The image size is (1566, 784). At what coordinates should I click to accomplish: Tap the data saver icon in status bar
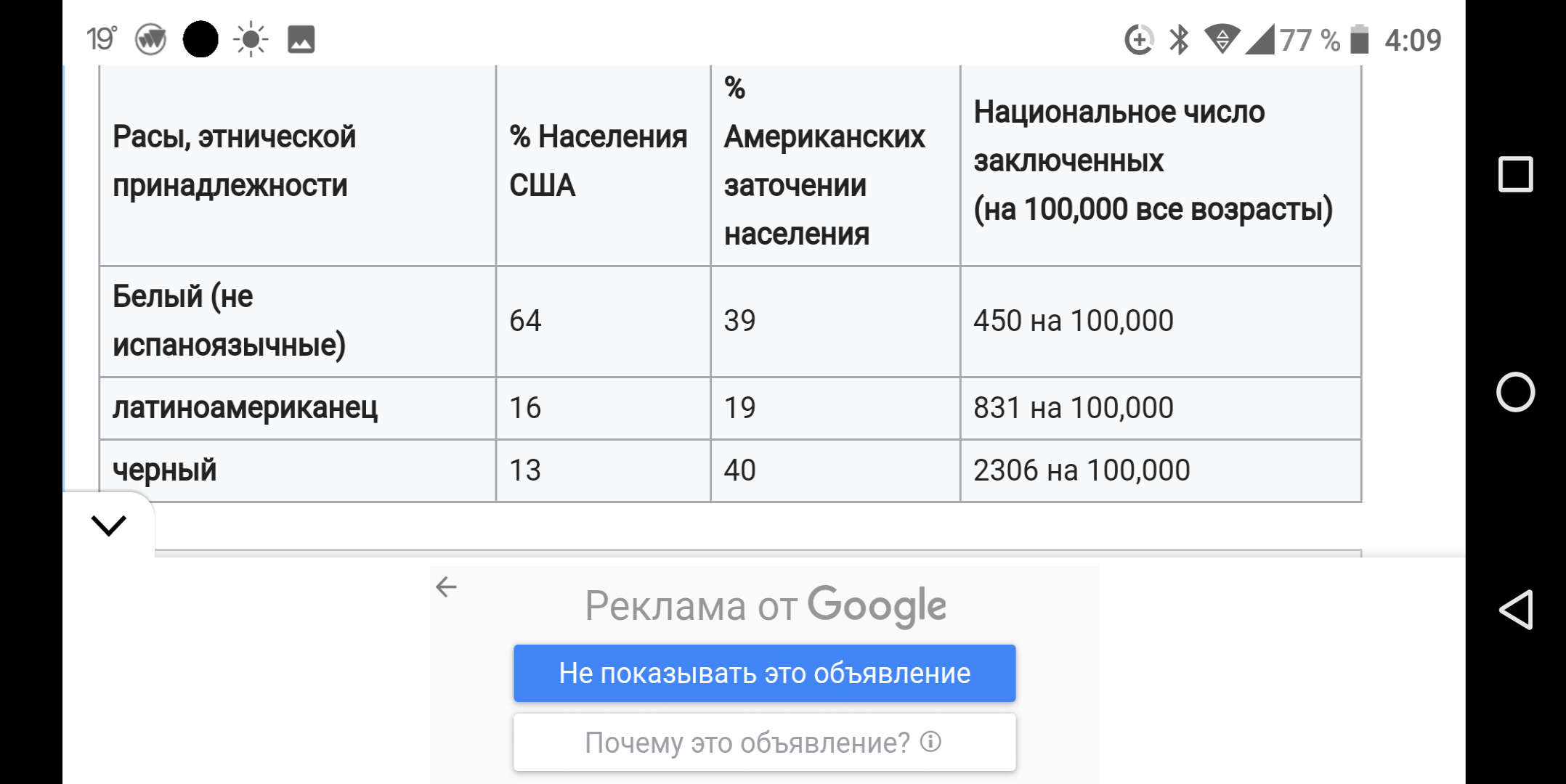(x=1139, y=39)
